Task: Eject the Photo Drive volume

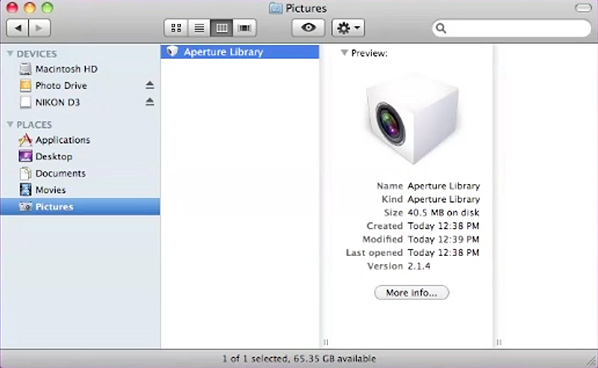Action: click(x=150, y=85)
